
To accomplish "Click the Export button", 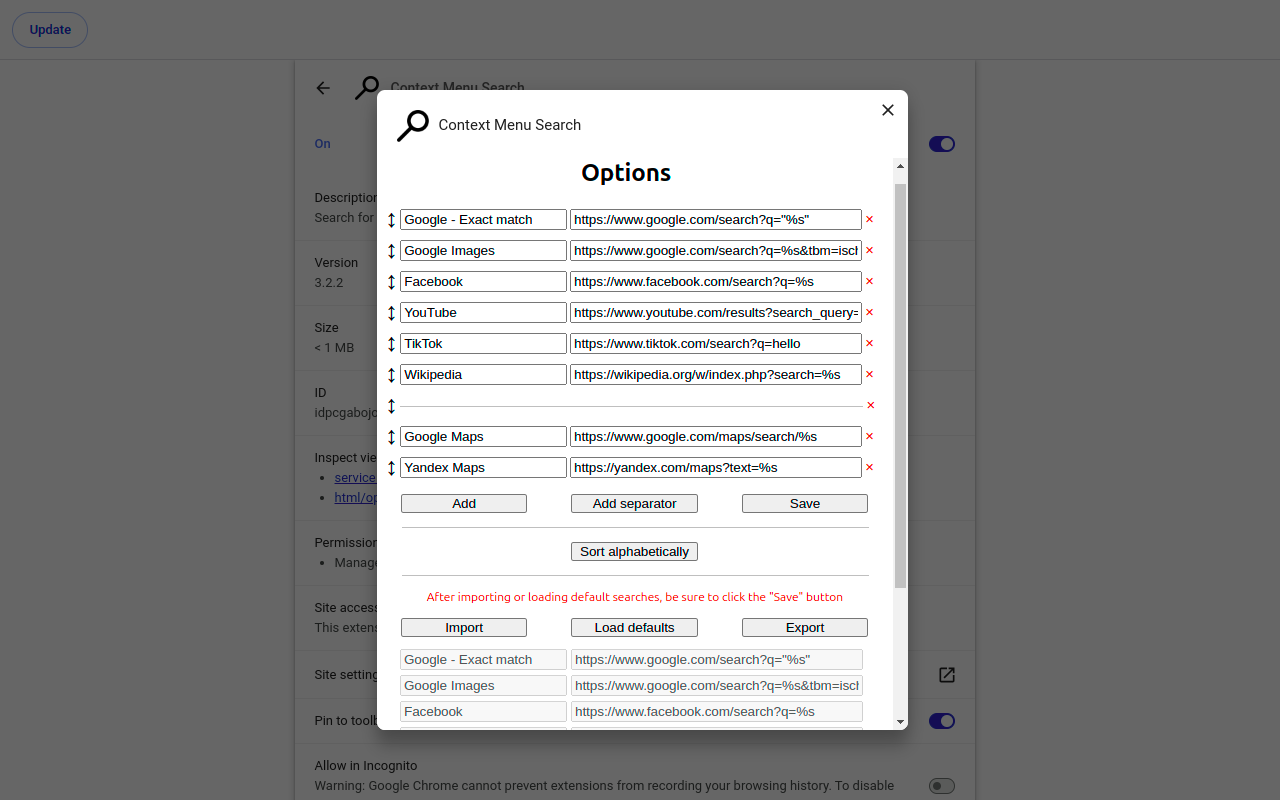I will pyautogui.click(x=805, y=628).
